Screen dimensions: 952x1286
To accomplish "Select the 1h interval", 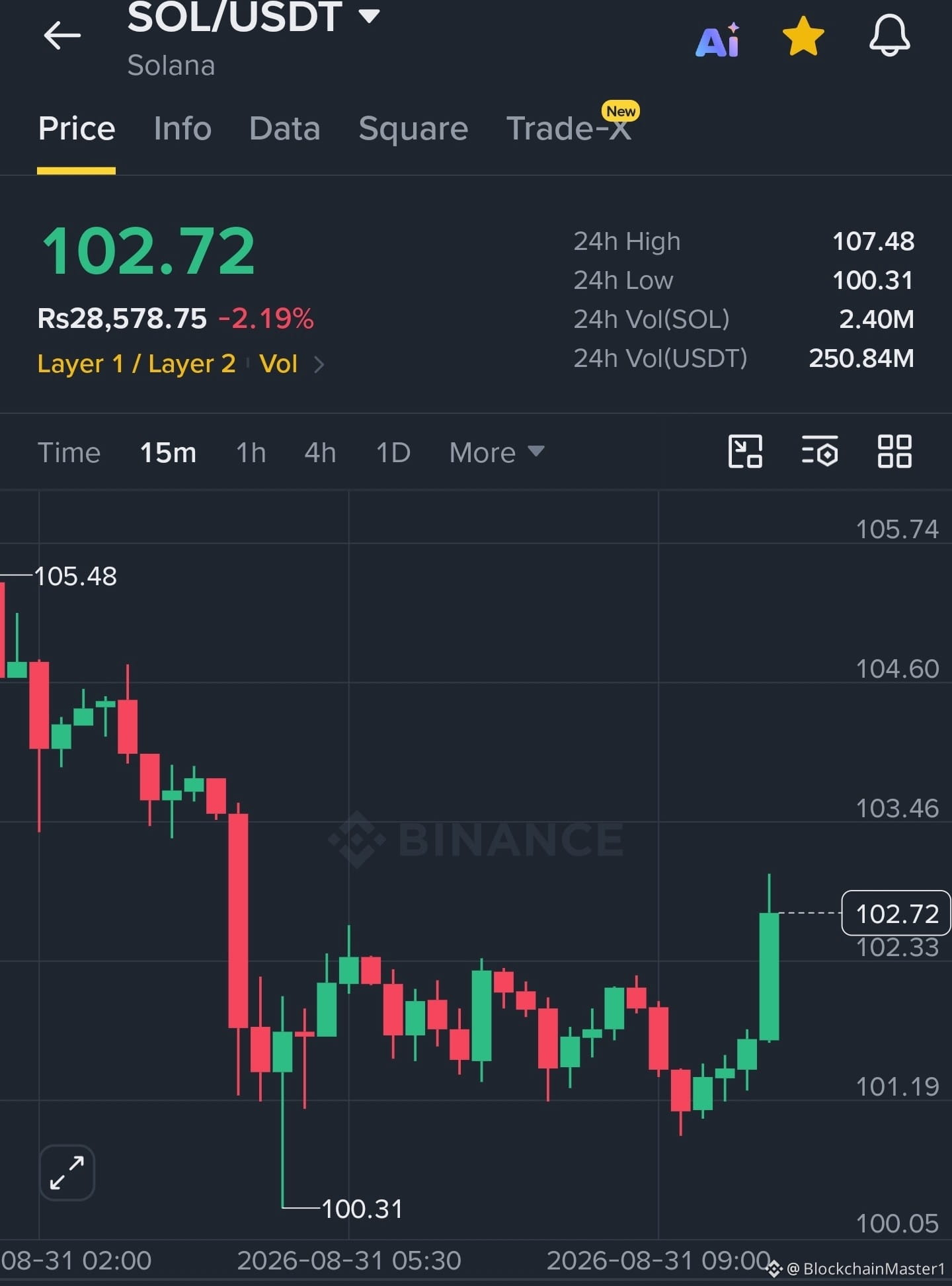I will [x=251, y=453].
